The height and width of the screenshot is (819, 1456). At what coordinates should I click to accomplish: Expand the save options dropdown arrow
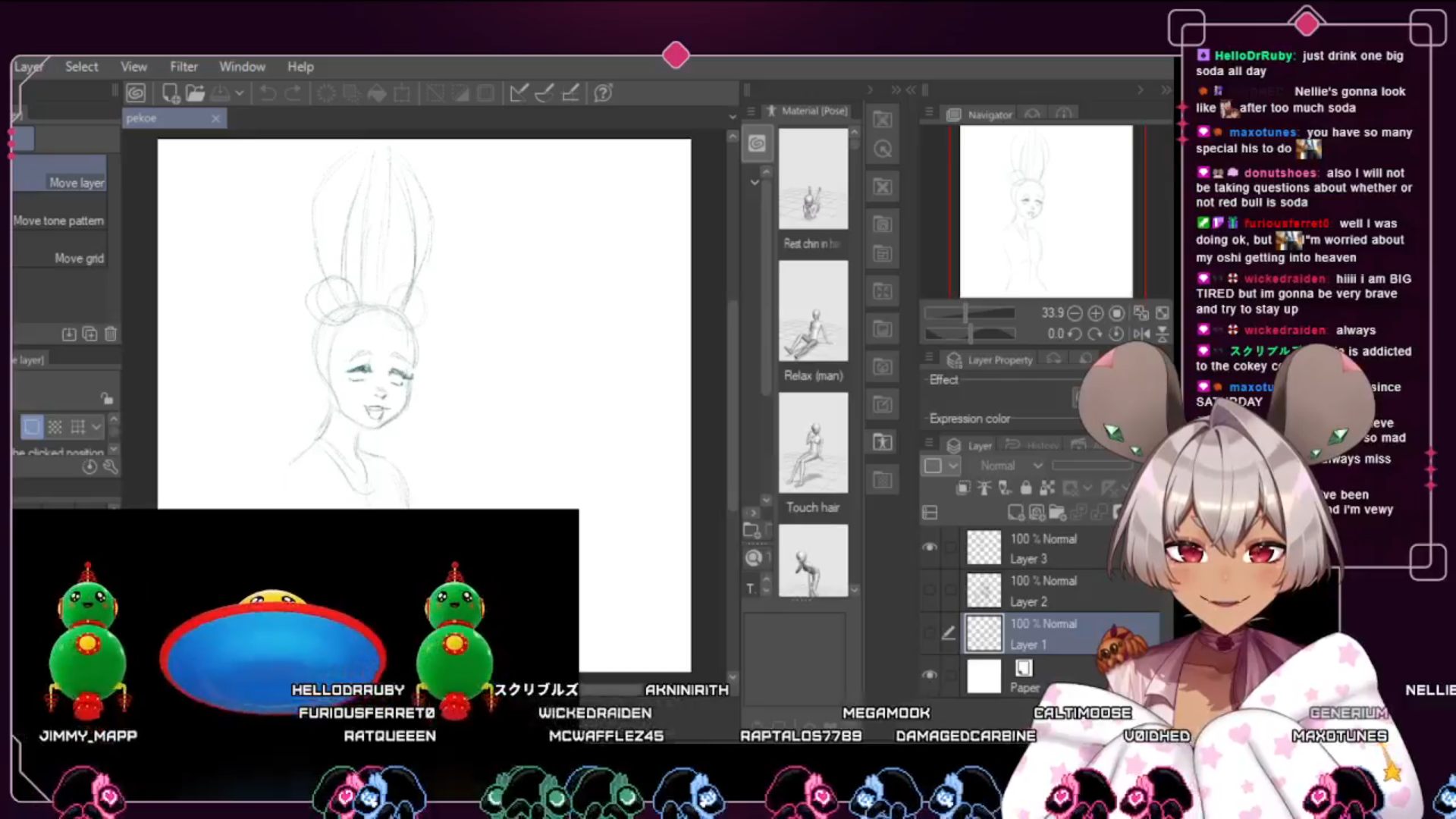(x=240, y=93)
